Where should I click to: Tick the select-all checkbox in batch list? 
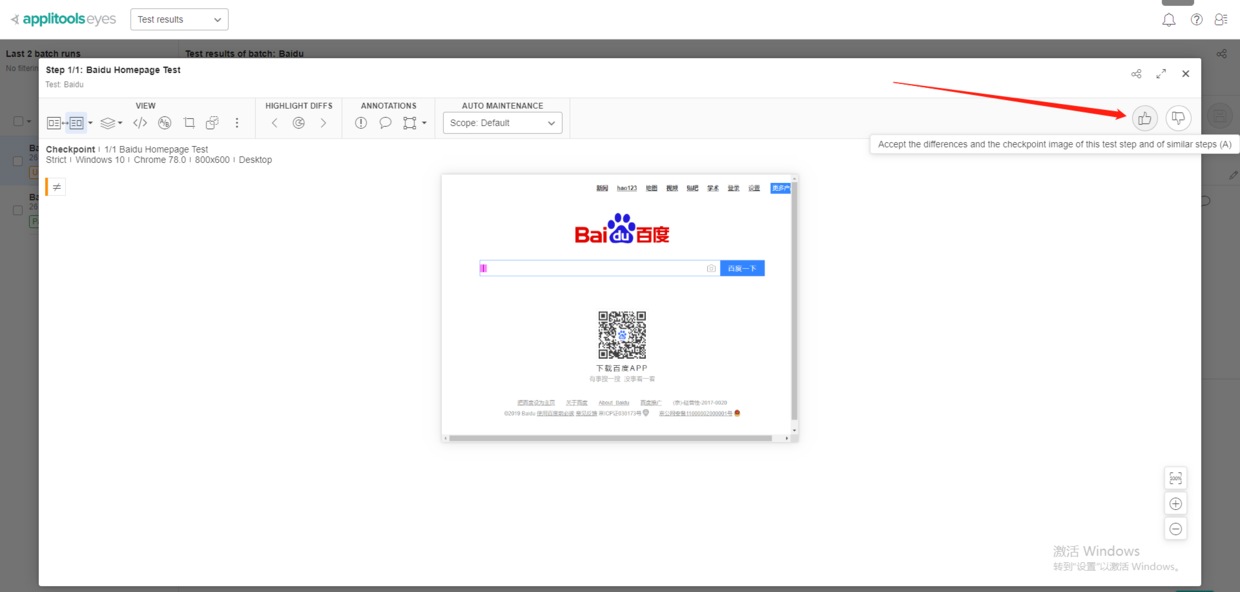click(17, 122)
